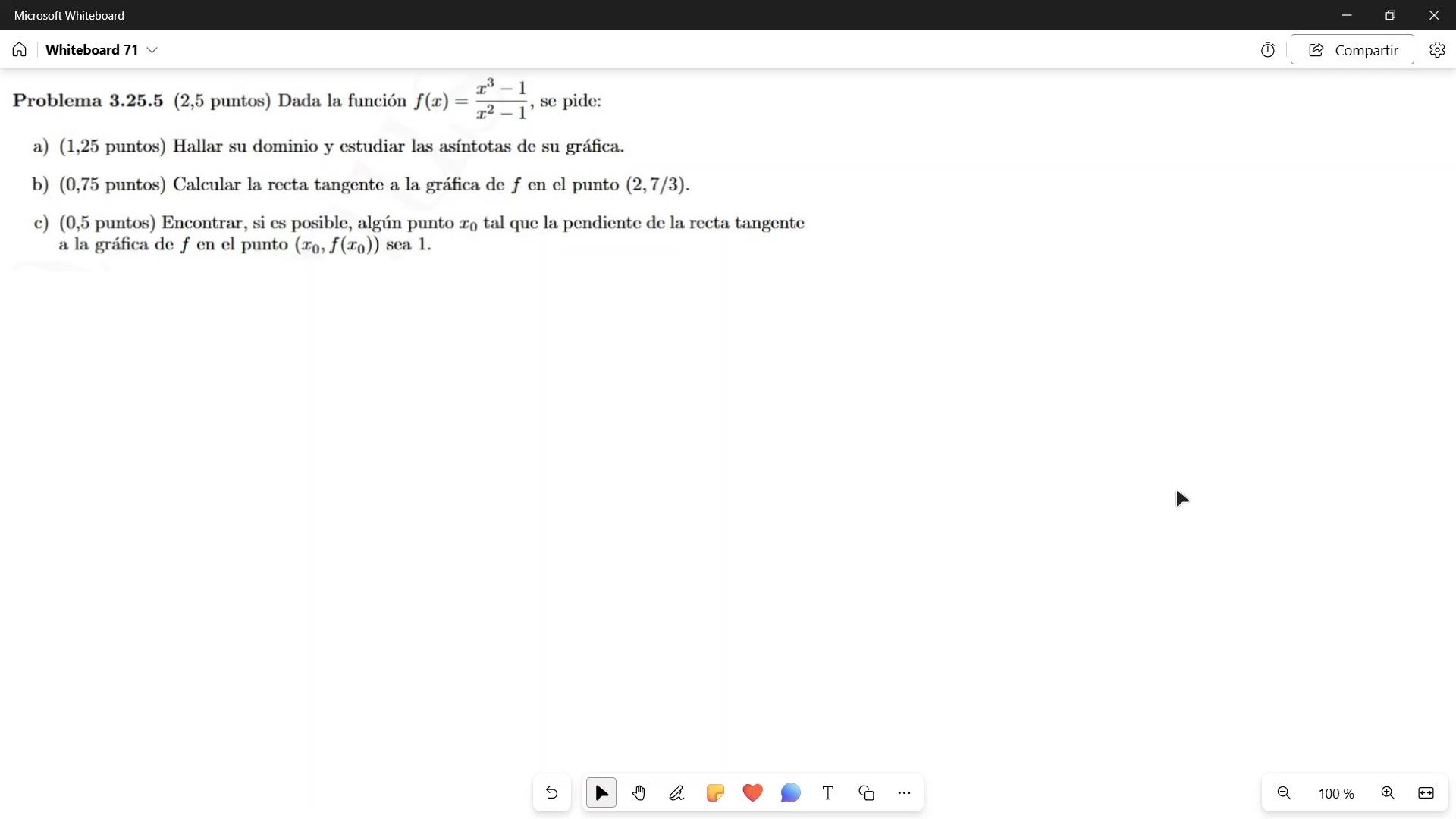Open the timer tool
Viewport: 1456px width, 819px height.
click(1267, 50)
